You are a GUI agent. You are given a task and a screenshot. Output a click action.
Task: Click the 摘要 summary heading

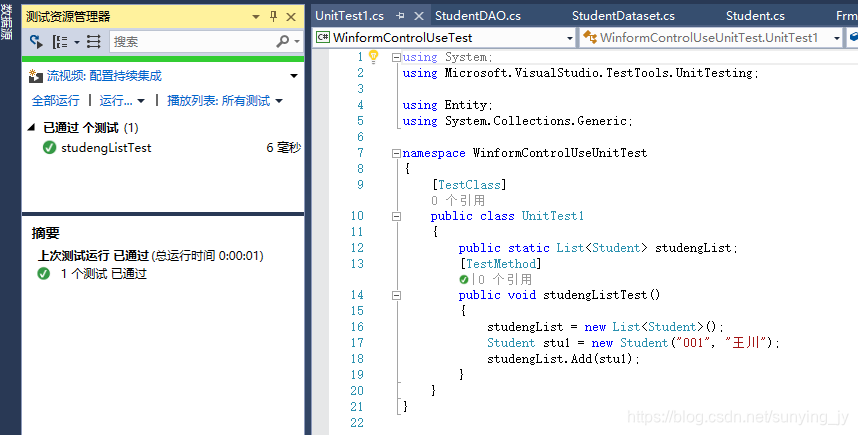click(x=45, y=233)
